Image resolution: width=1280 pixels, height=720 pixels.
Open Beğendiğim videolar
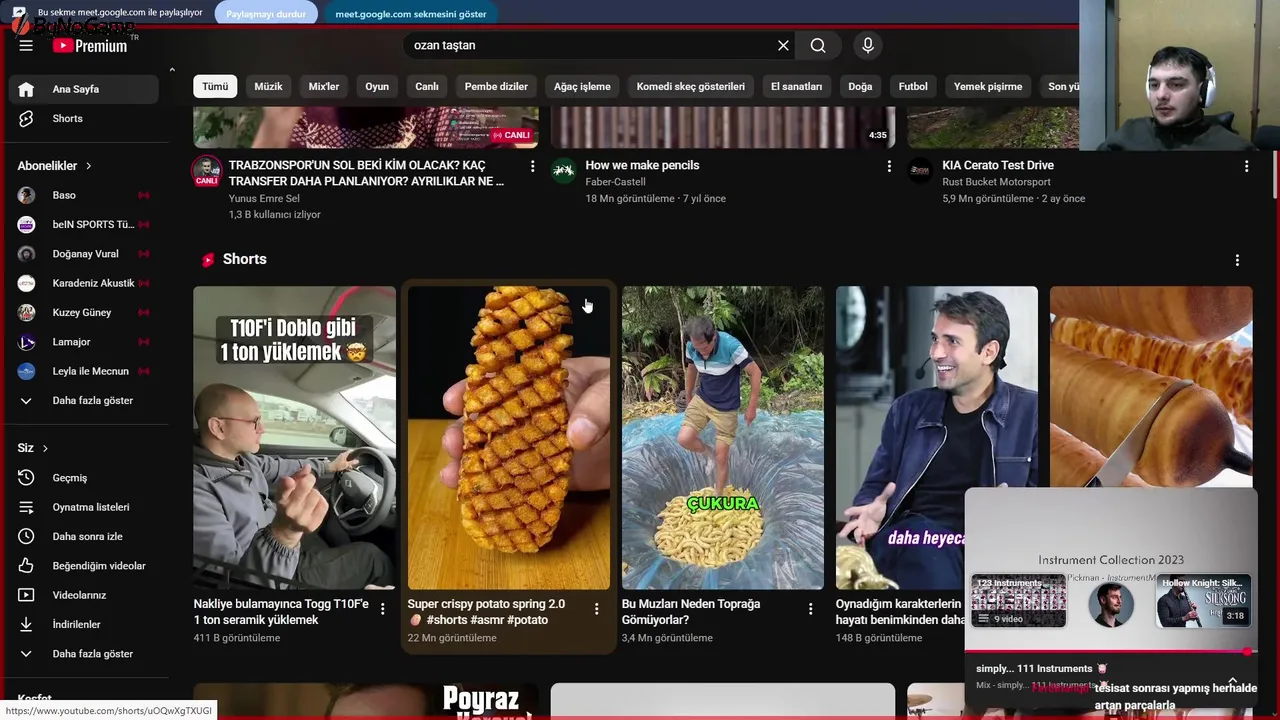click(84, 566)
